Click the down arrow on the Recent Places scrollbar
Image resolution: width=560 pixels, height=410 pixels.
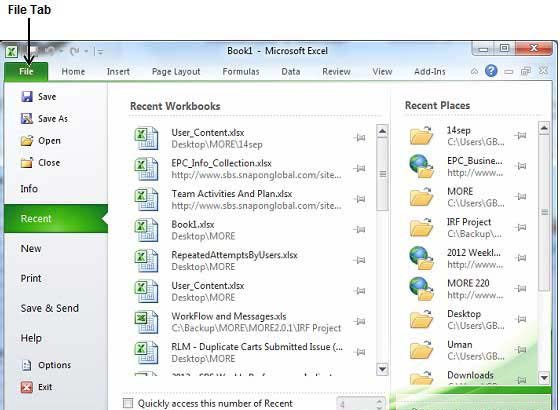(544, 378)
